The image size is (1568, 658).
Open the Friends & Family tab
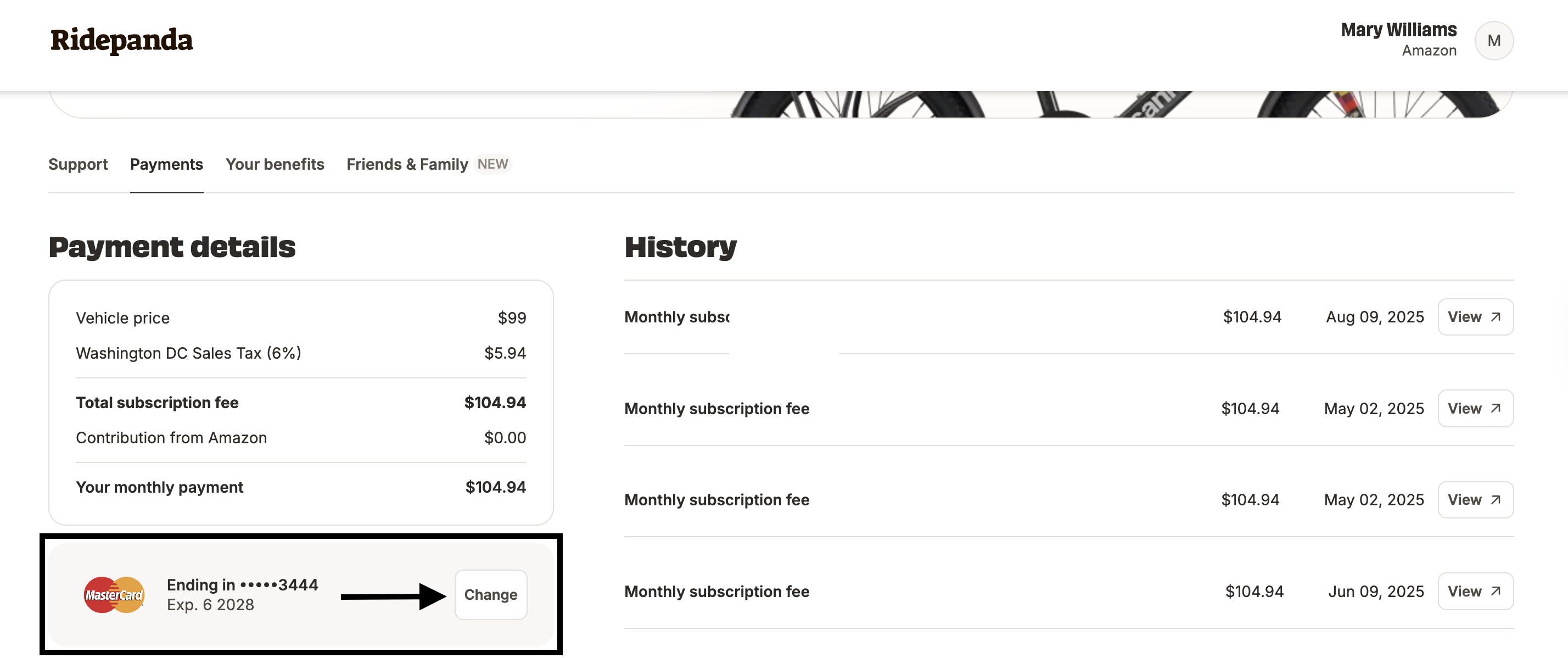click(x=407, y=164)
